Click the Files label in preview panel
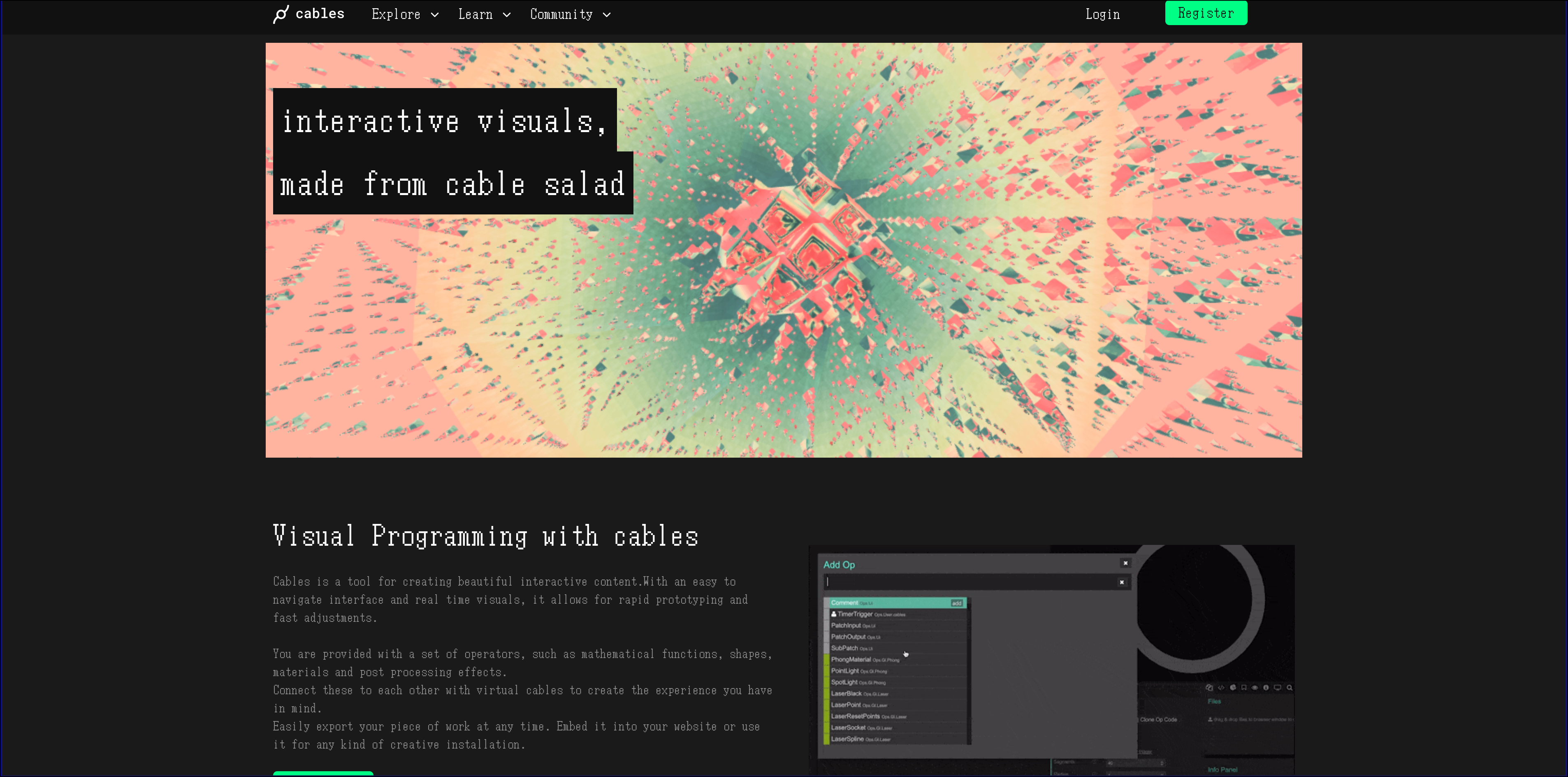The height and width of the screenshot is (777, 1568). (1214, 702)
